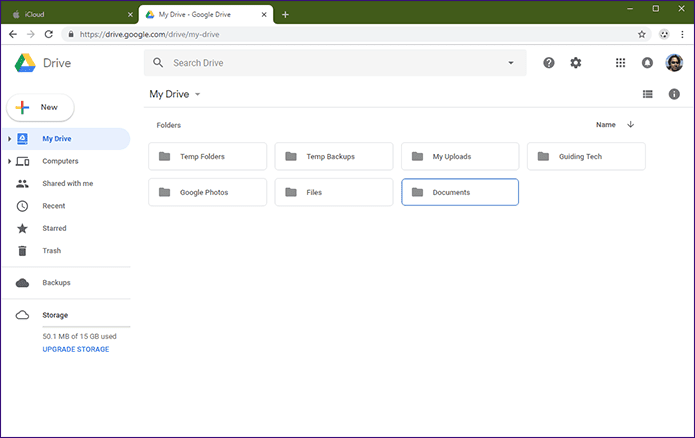Click the Shared with me people icon
Screen dimensions: 695x438
[x=22, y=184]
